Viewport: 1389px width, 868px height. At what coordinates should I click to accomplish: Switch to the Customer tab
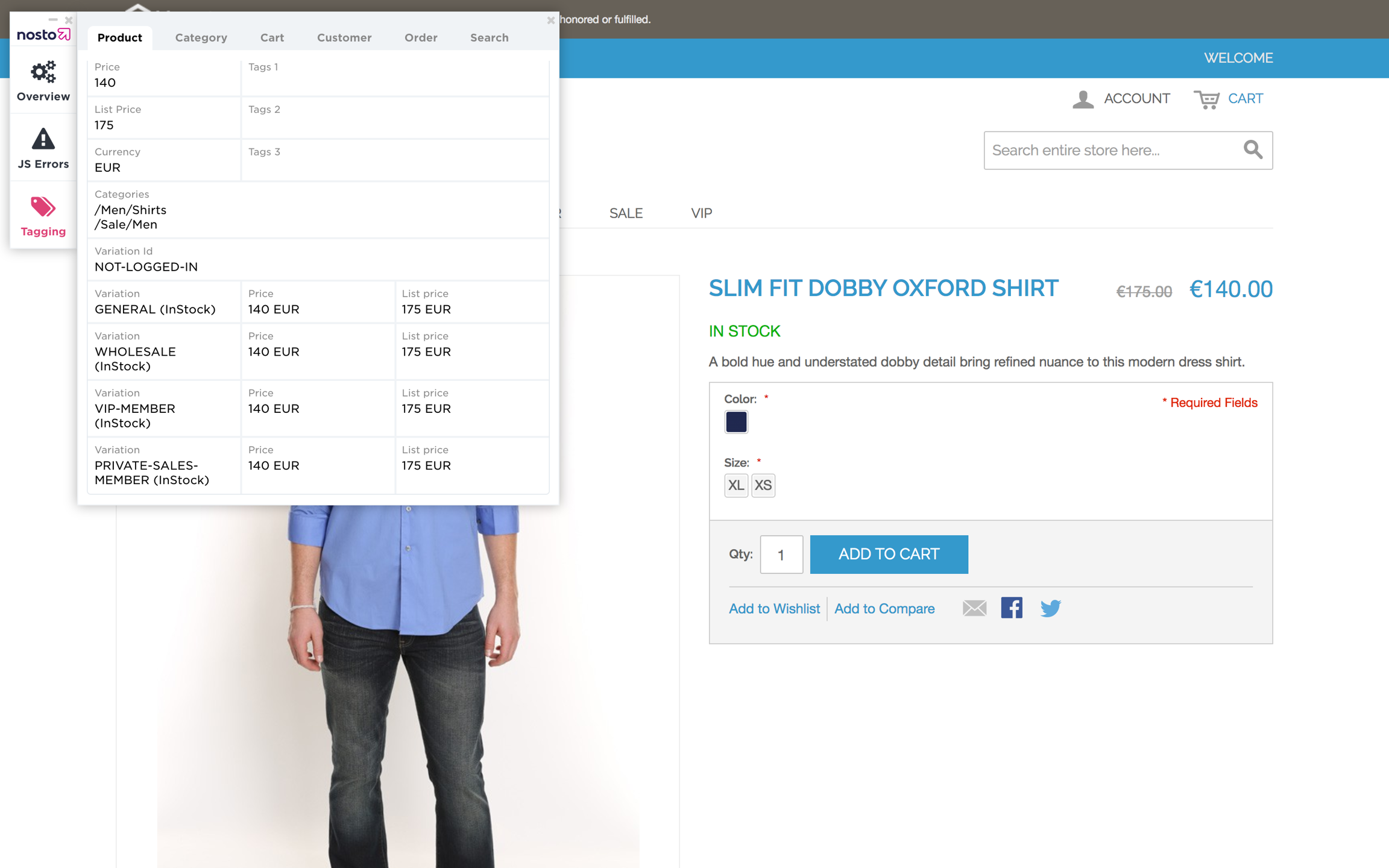[344, 37]
